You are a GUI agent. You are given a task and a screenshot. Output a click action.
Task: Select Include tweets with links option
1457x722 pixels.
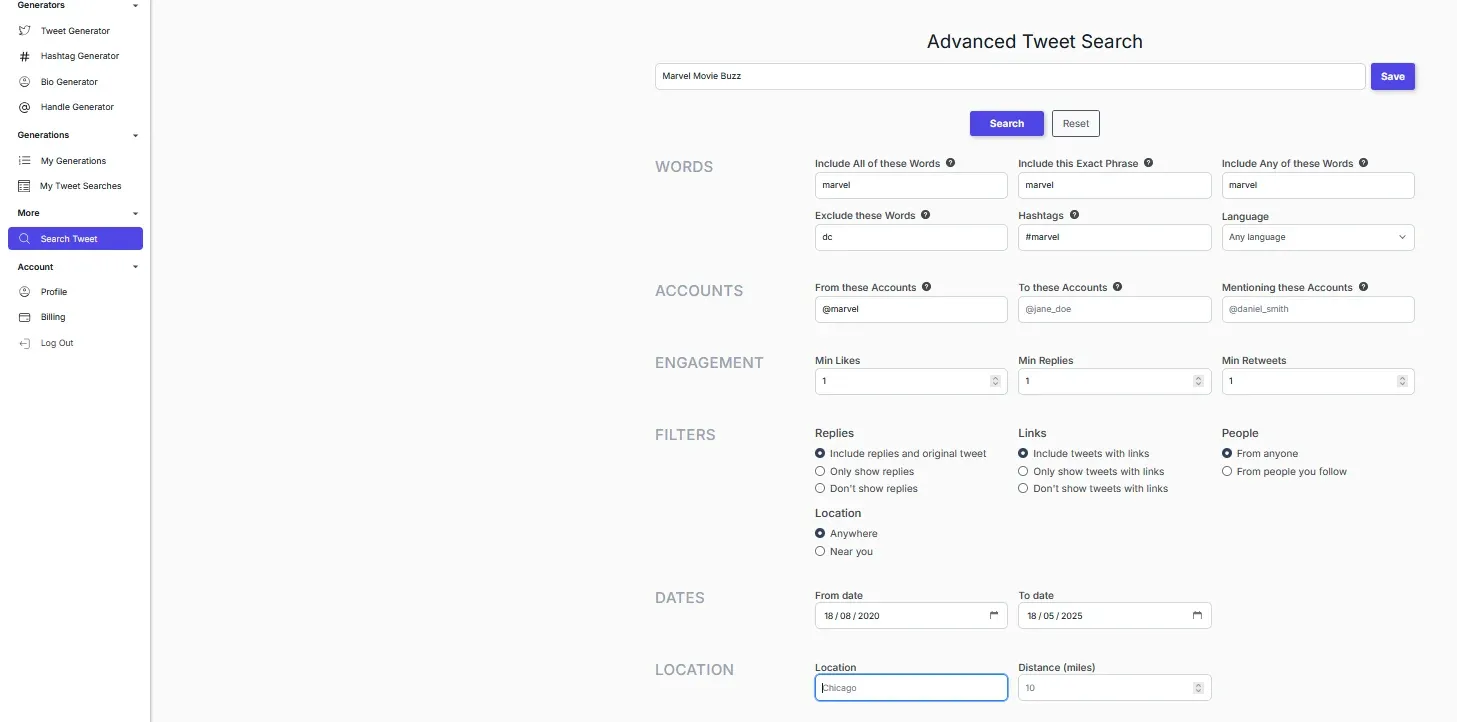[1023, 454]
